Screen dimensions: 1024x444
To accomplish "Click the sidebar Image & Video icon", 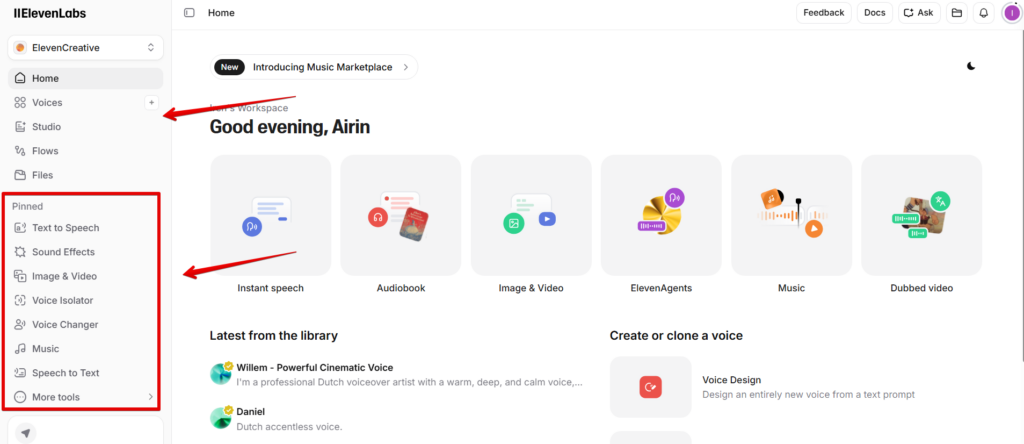I will pyautogui.click(x=20, y=276).
